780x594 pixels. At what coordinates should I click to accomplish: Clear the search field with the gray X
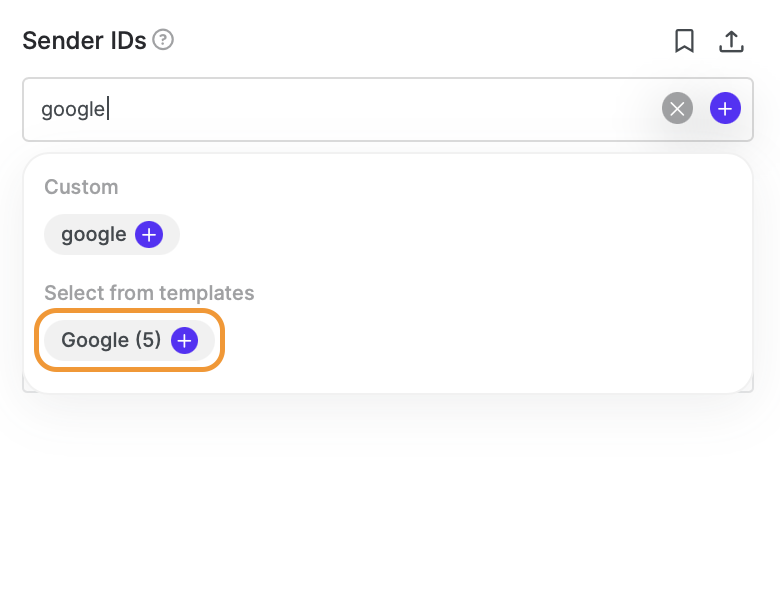tap(677, 108)
